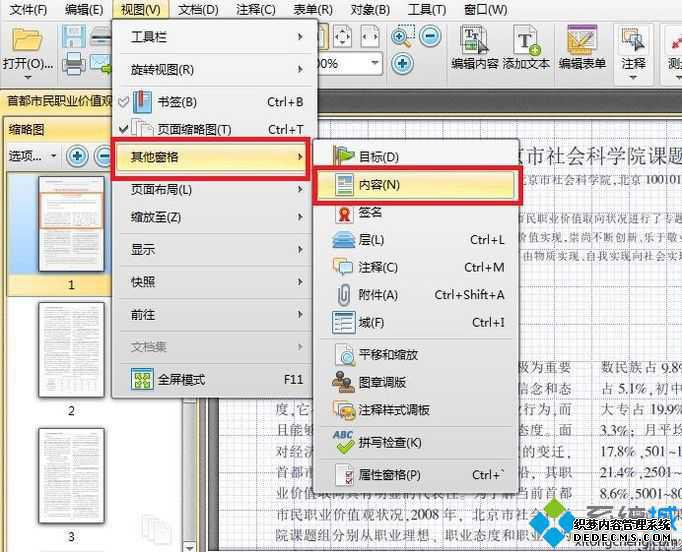Viewport: 682px width, 552px height.
Task: Open the 注释(C) pane in submenu
Action: point(417,267)
